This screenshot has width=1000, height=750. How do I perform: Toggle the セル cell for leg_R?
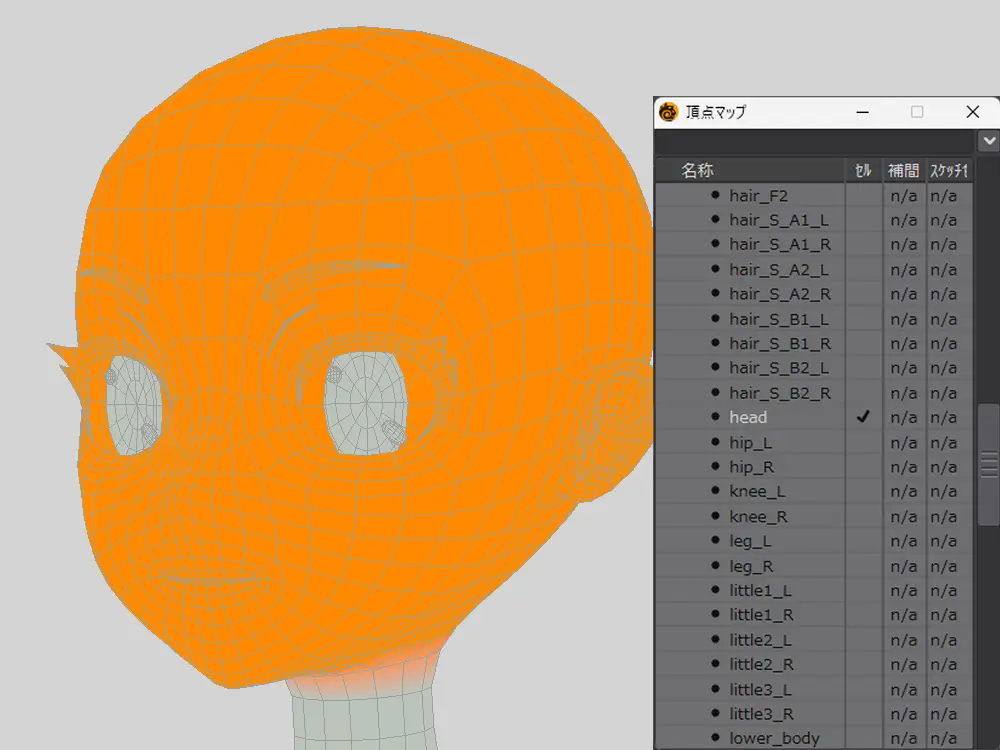coord(863,566)
